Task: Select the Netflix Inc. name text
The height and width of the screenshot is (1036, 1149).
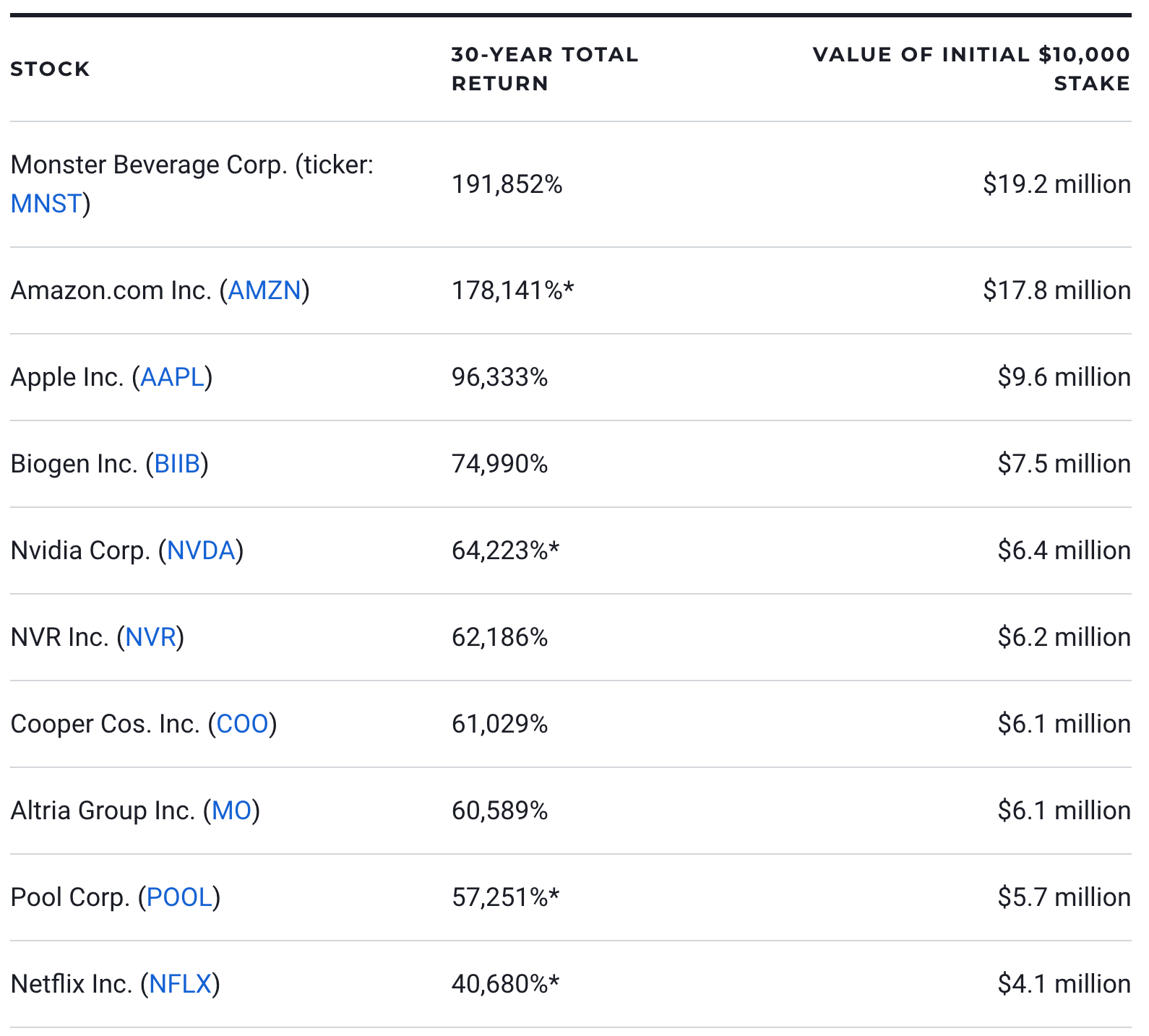Action: pyautogui.click(x=72, y=984)
